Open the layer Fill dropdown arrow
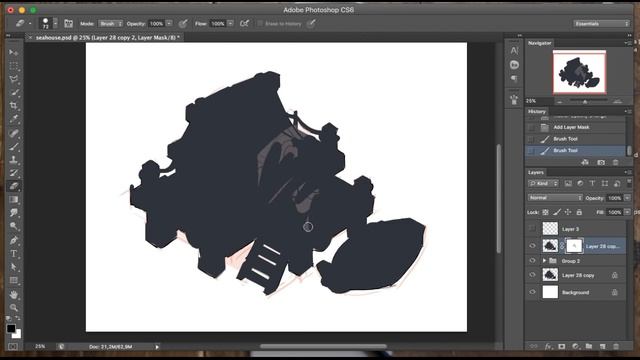The width and height of the screenshot is (640, 360). click(627, 212)
